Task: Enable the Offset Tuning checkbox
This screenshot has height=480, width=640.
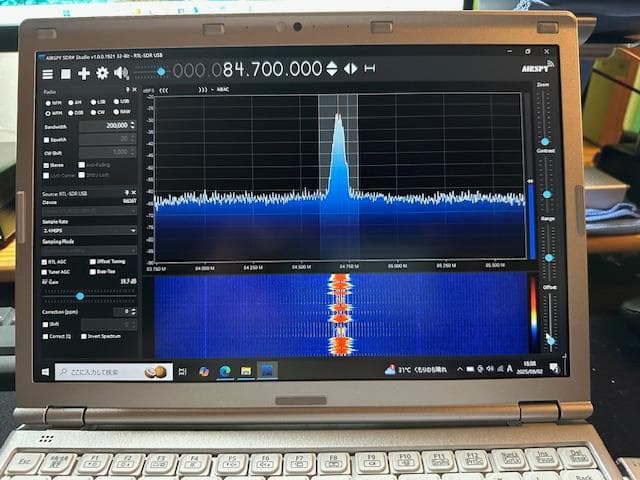Action: [93, 262]
